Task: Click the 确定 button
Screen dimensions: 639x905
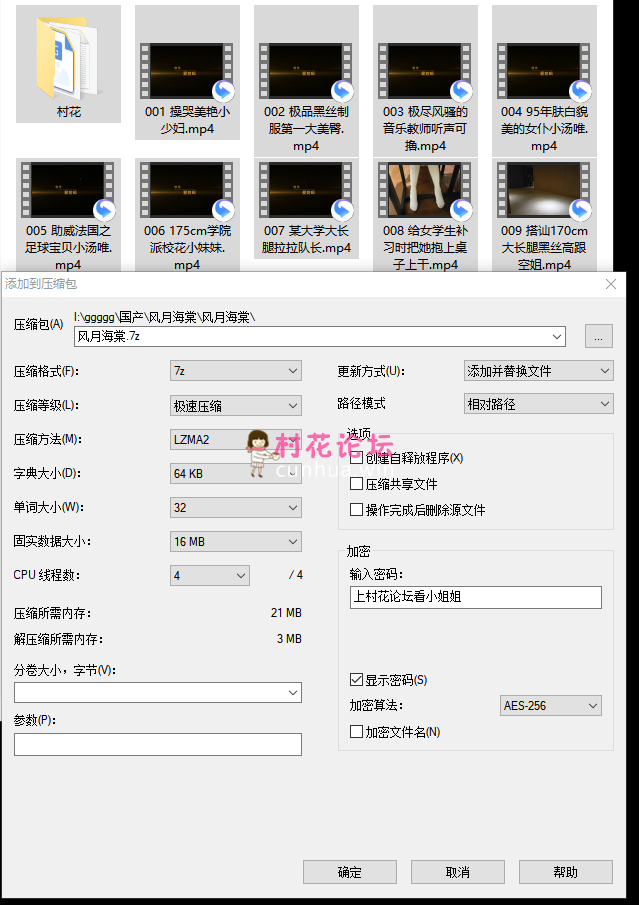Action: point(350,872)
